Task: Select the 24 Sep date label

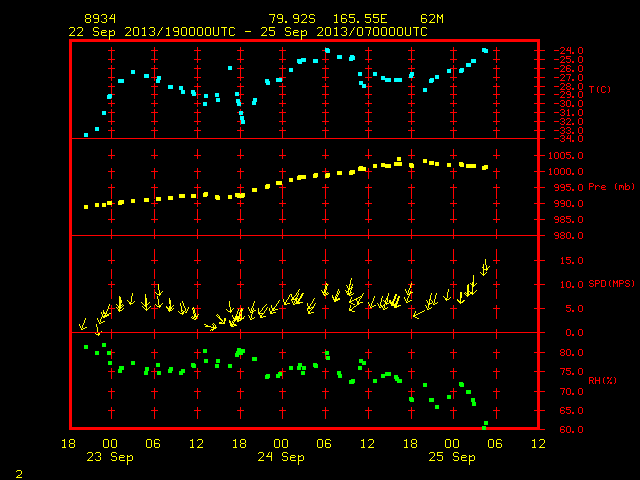Action: click(281, 457)
